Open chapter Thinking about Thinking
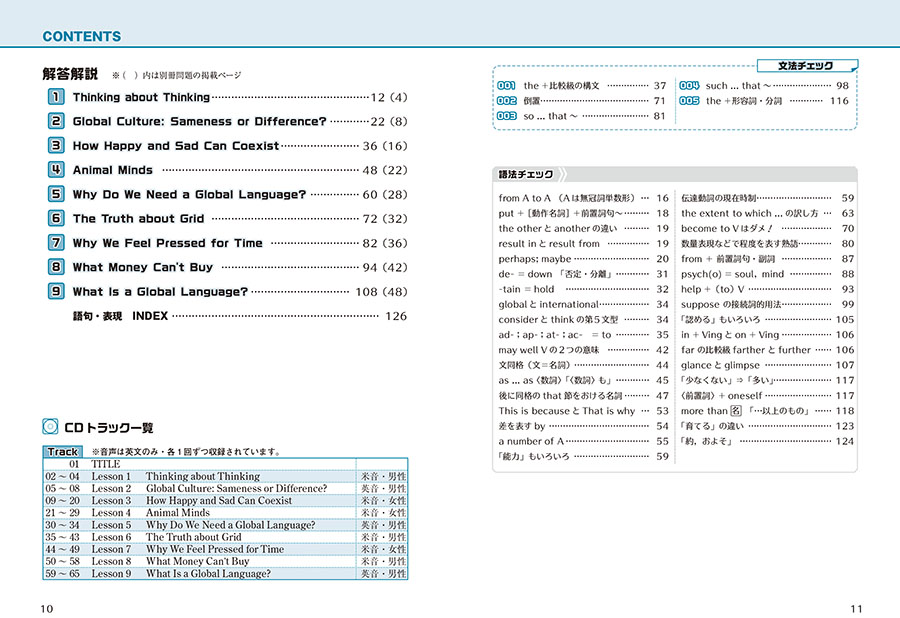 click(141, 98)
